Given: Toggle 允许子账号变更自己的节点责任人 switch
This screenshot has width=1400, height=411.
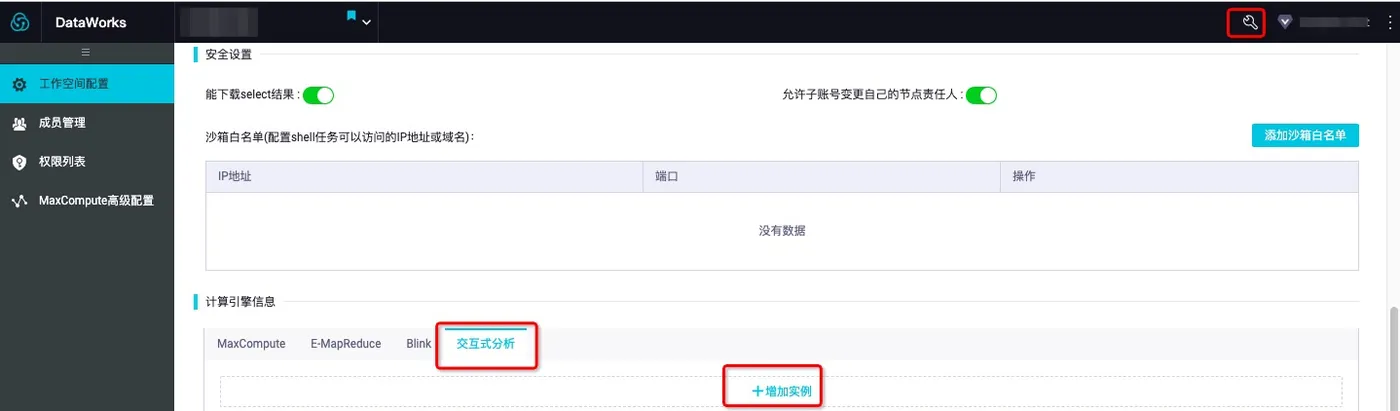Looking at the screenshot, I should tap(982, 95).
